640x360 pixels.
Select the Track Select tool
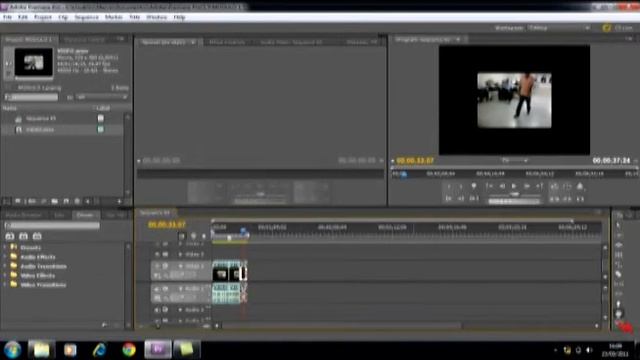pos(618,235)
